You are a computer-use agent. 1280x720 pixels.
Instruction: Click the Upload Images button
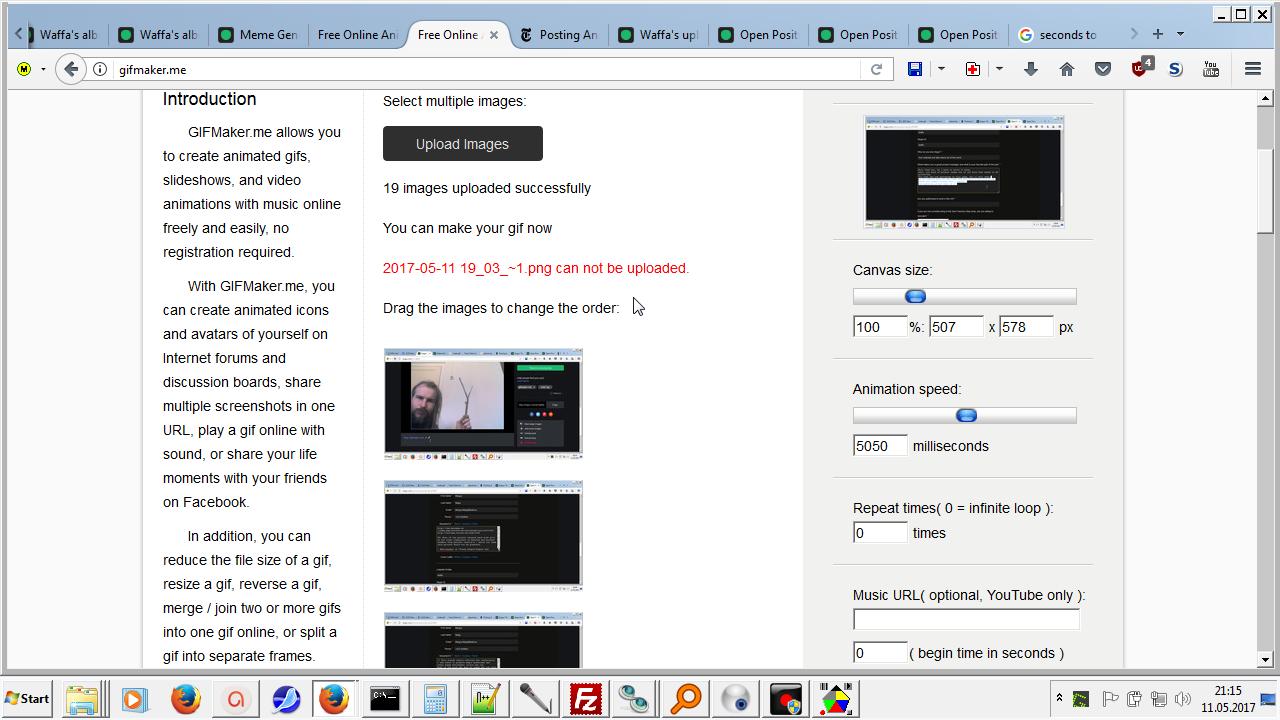[x=463, y=144]
